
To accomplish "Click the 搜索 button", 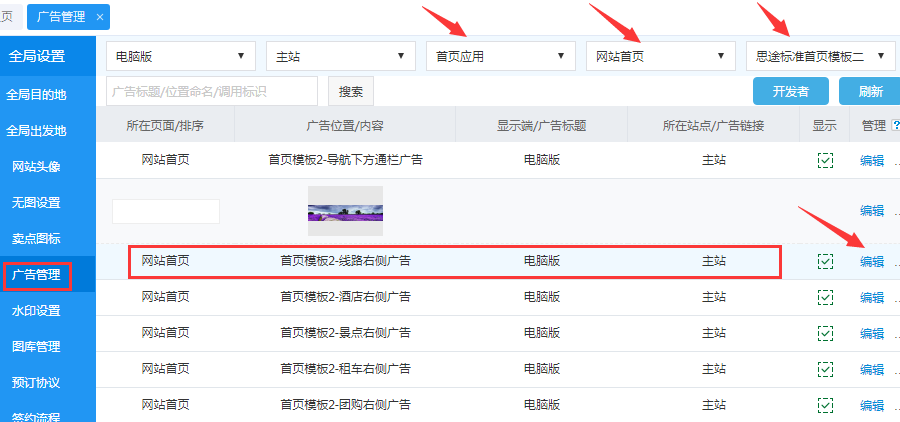I will click(350, 91).
